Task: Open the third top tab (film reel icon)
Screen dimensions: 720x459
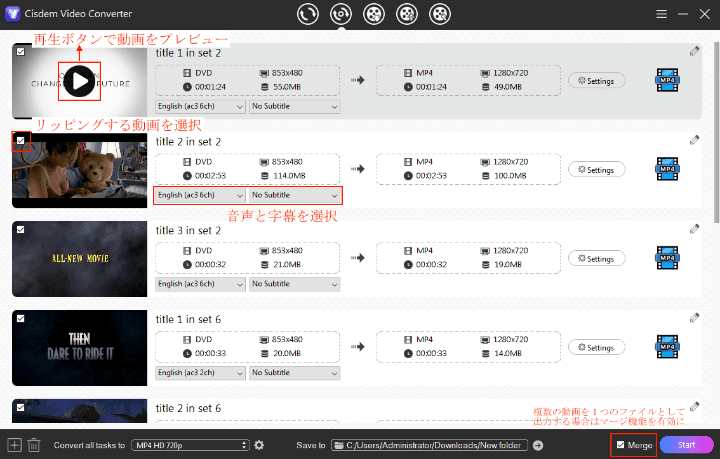Action: coord(374,14)
